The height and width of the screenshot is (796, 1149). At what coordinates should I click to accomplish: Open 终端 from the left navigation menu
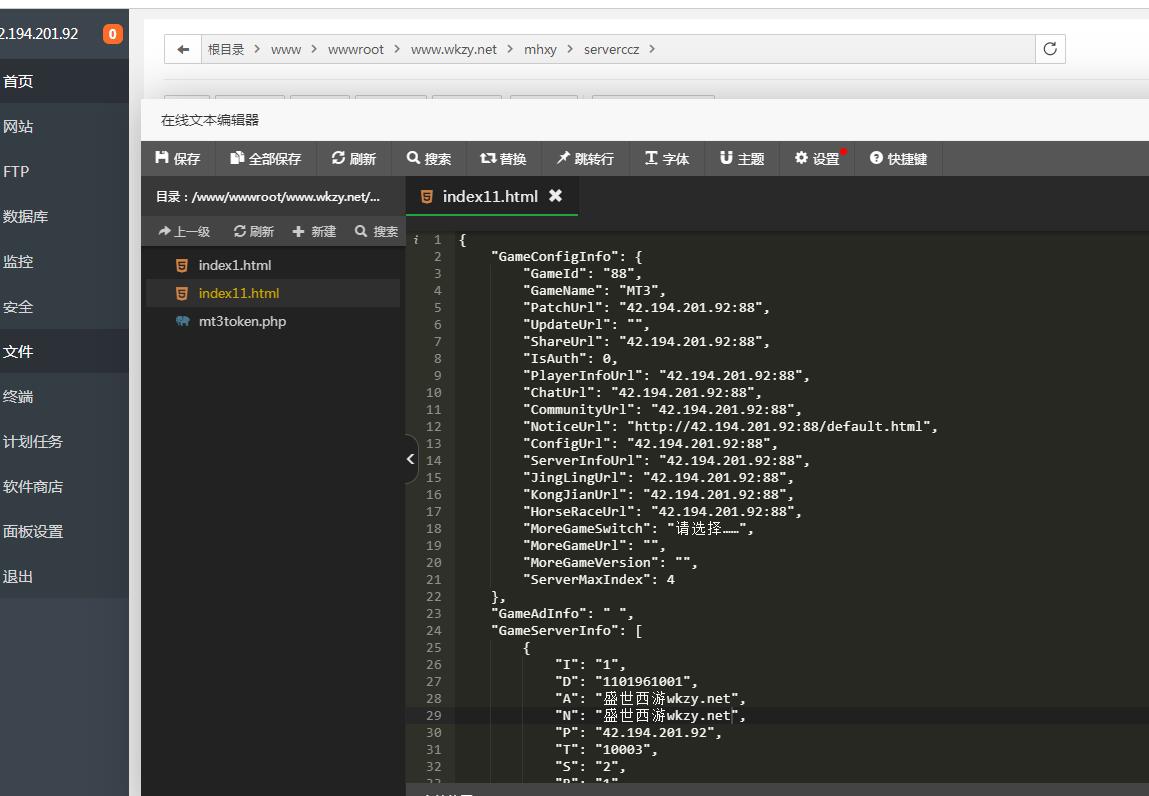tap(18, 397)
